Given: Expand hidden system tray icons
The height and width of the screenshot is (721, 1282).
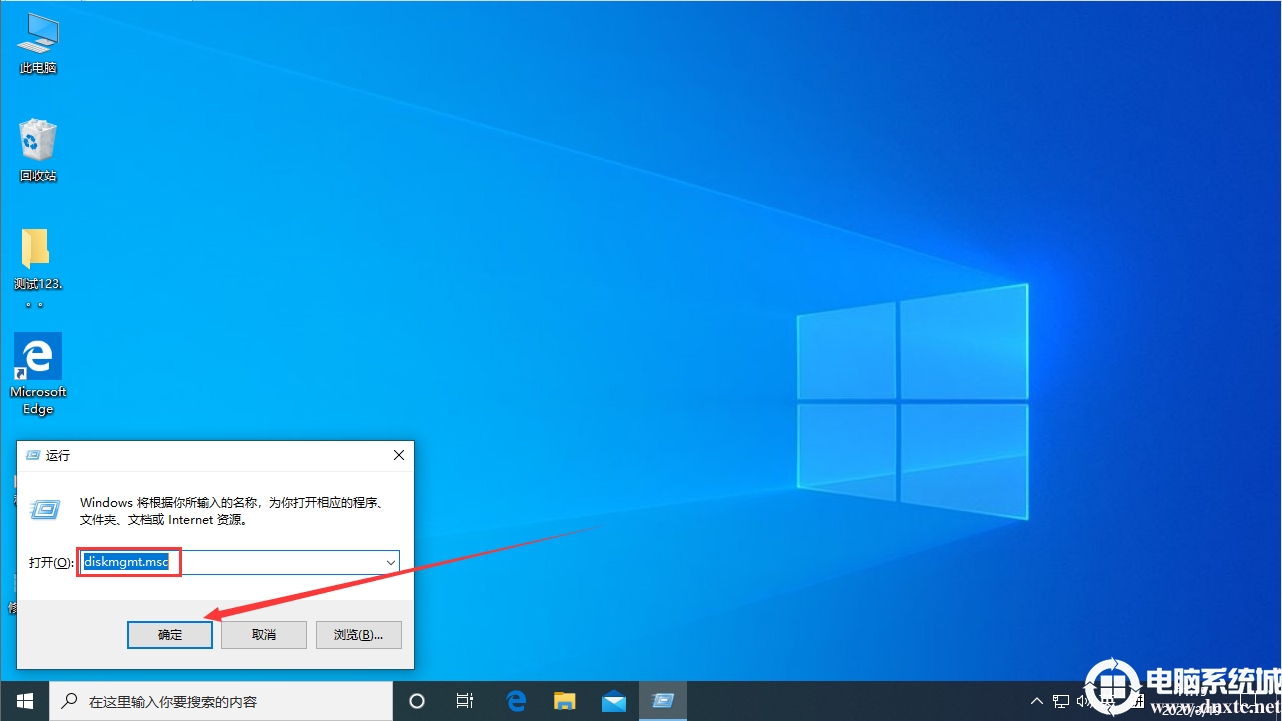Looking at the screenshot, I should tap(1037, 701).
